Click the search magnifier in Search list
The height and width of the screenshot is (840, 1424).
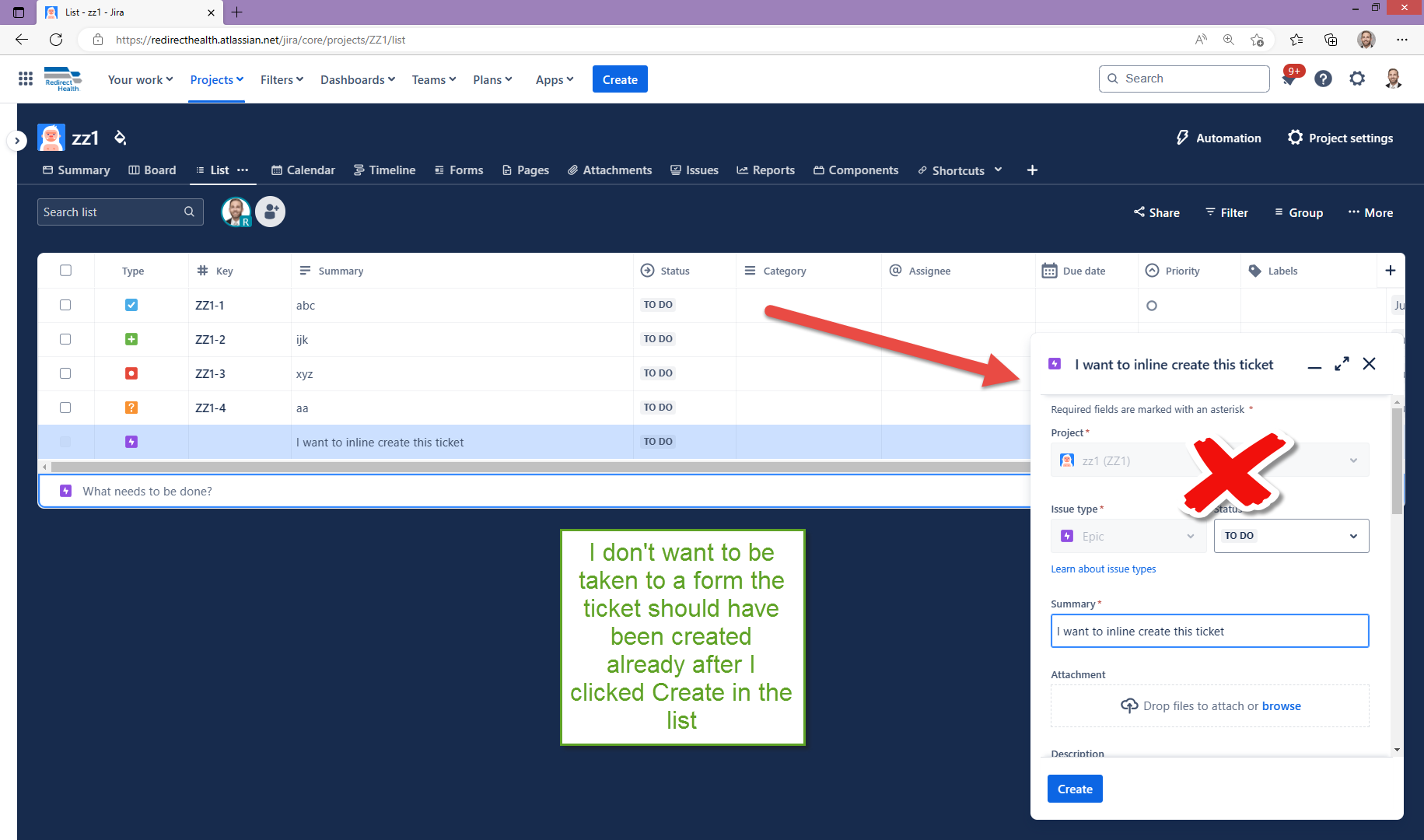[189, 212]
